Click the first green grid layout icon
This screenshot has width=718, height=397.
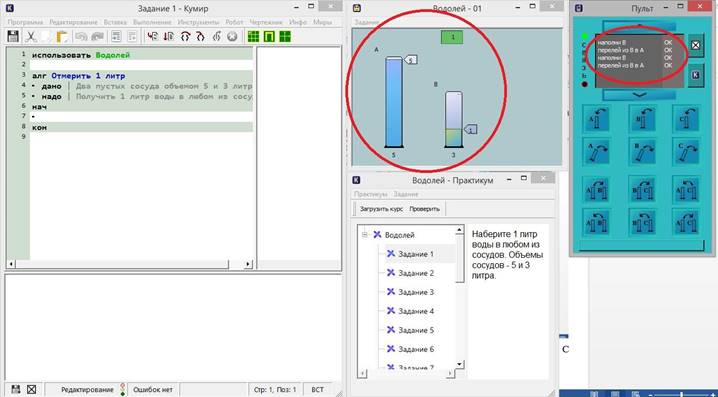pos(253,37)
